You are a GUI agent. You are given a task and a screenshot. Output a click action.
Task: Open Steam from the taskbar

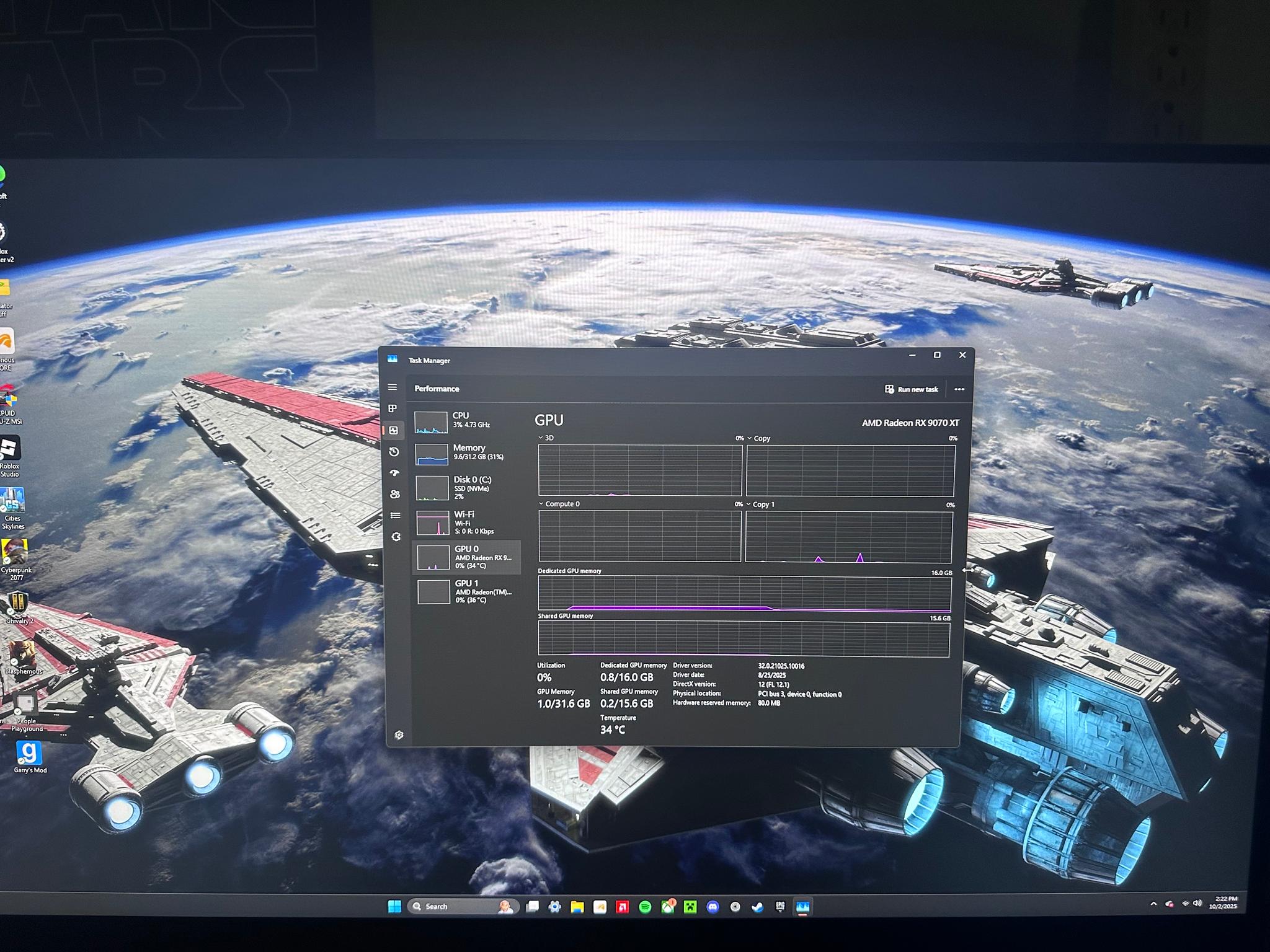tap(758, 907)
